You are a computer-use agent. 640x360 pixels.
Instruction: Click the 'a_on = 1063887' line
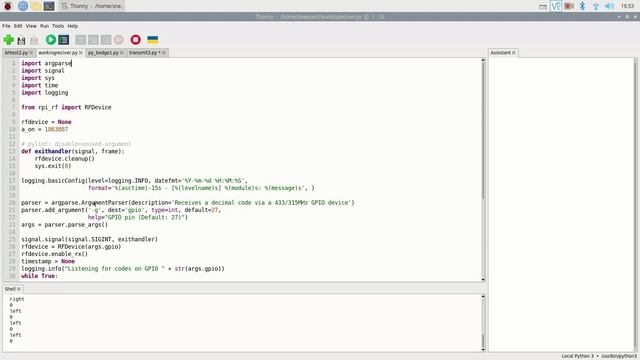[44, 129]
